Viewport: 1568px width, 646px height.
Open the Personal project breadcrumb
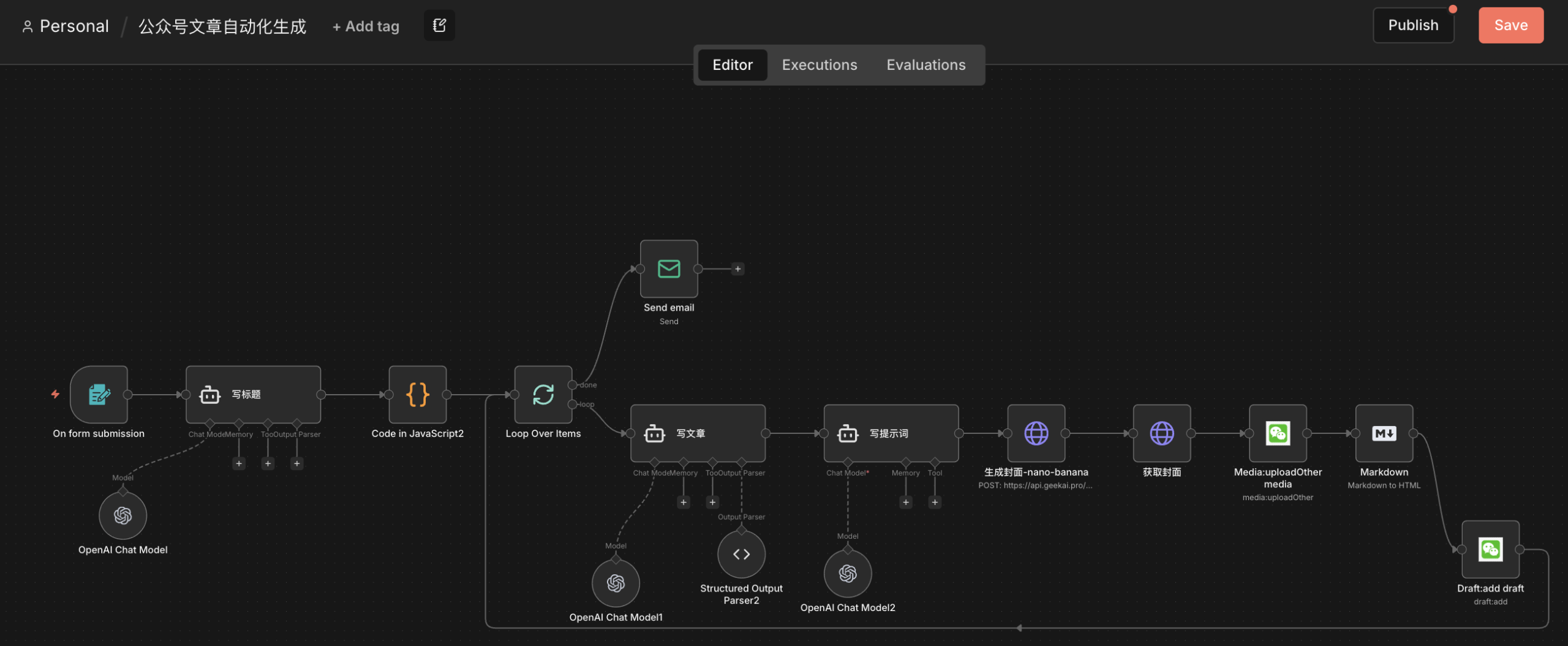pos(73,26)
